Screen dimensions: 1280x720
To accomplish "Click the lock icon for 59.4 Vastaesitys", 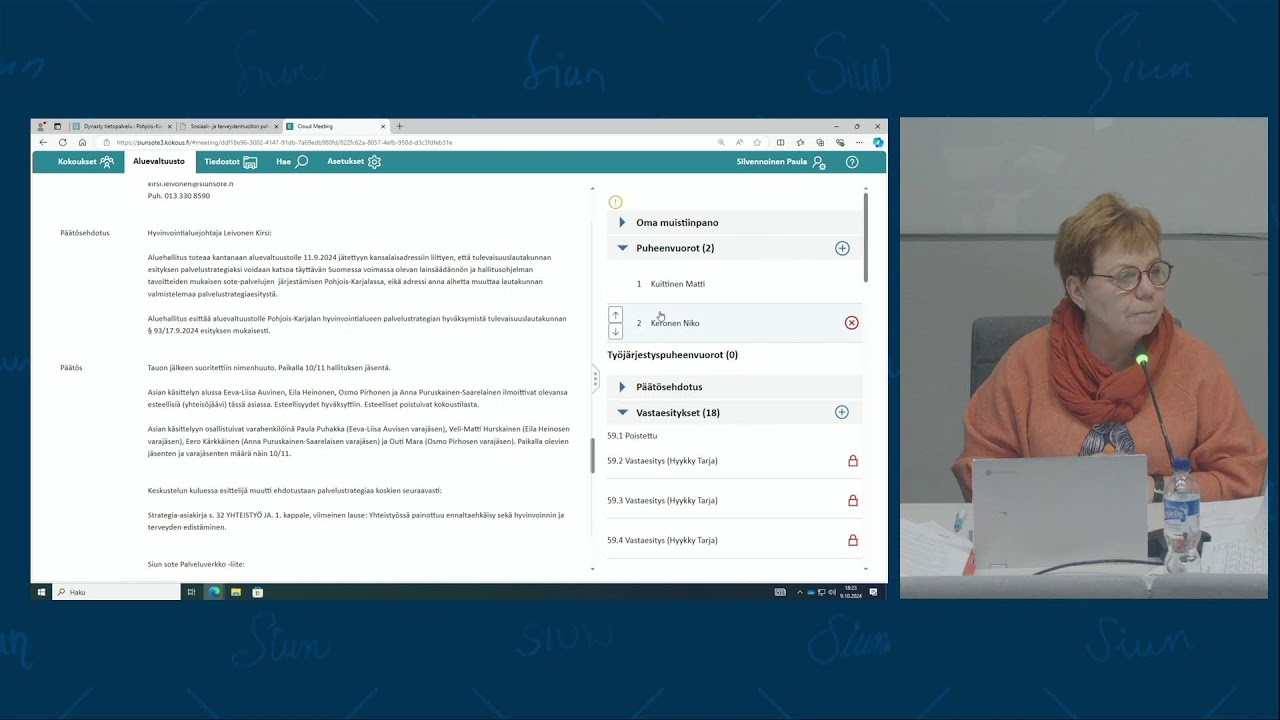I will tap(853, 540).
